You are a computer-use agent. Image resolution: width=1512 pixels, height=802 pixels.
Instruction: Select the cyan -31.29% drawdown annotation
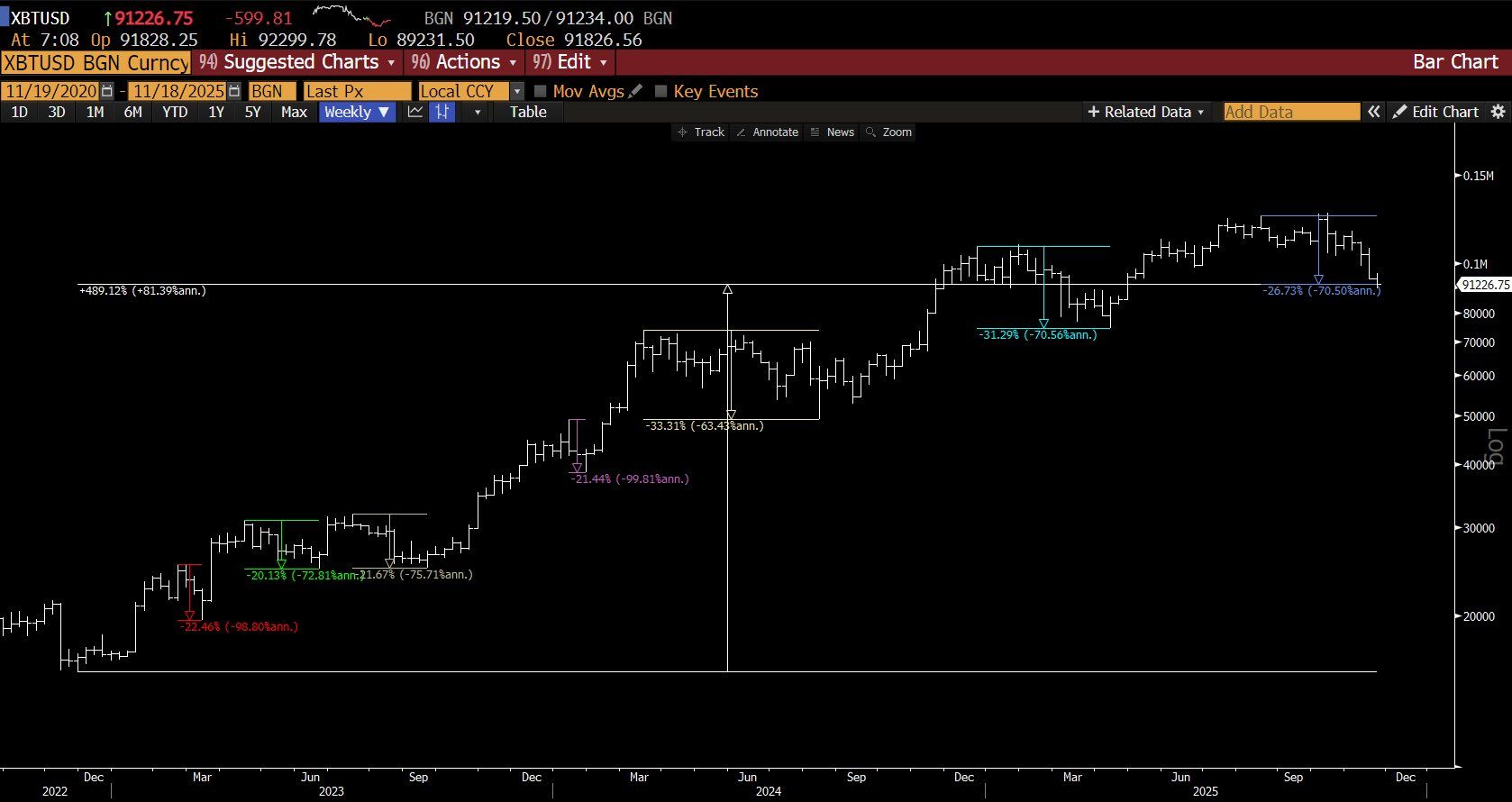[1037, 334]
